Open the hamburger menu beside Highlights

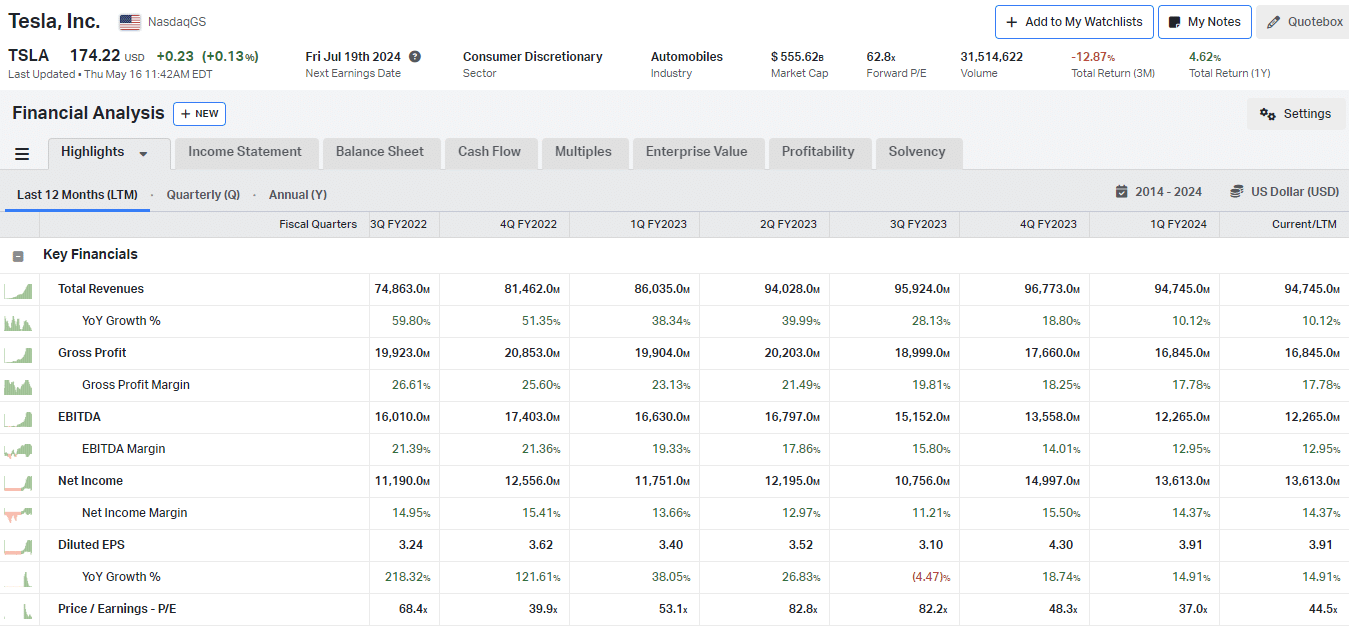tap(22, 153)
